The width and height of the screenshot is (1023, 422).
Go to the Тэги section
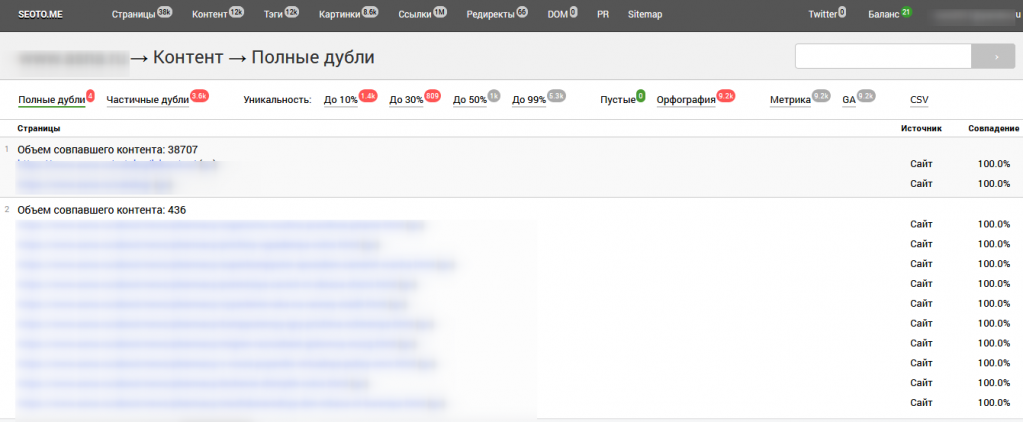click(273, 15)
